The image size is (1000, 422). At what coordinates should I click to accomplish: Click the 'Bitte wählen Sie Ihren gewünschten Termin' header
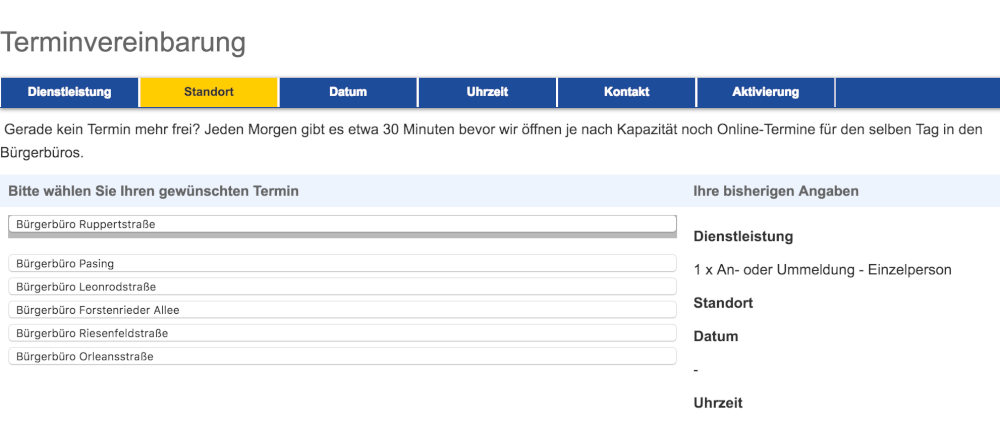[154, 191]
